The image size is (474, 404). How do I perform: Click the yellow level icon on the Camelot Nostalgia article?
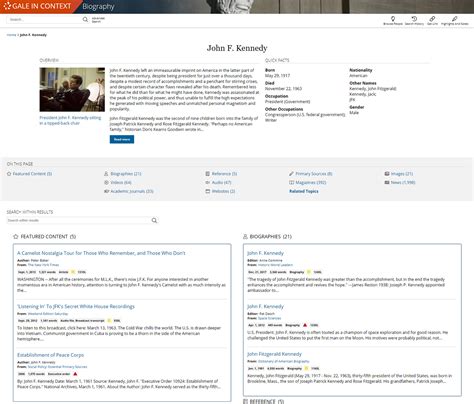(73, 272)
